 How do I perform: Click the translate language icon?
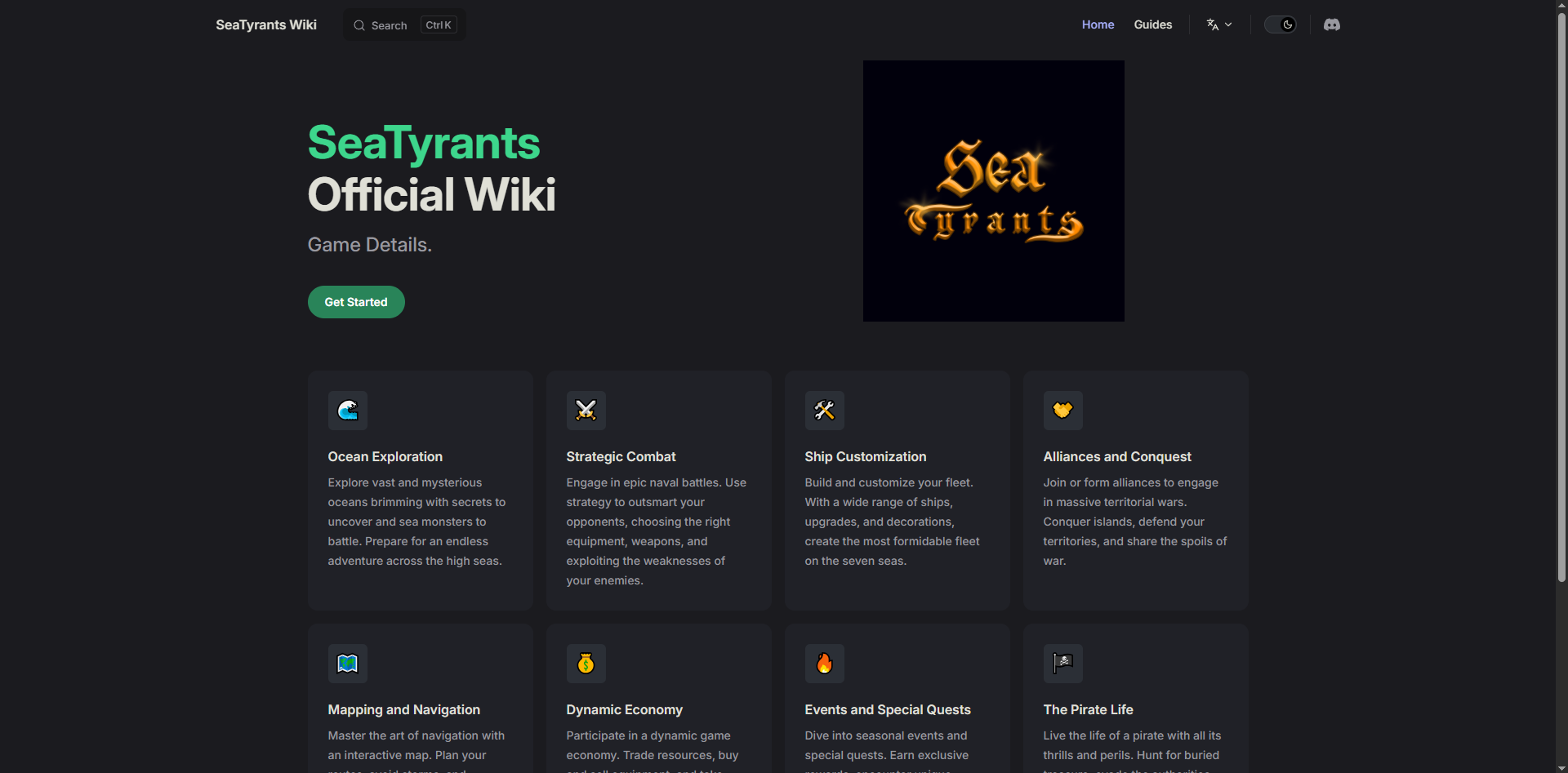click(x=1213, y=24)
